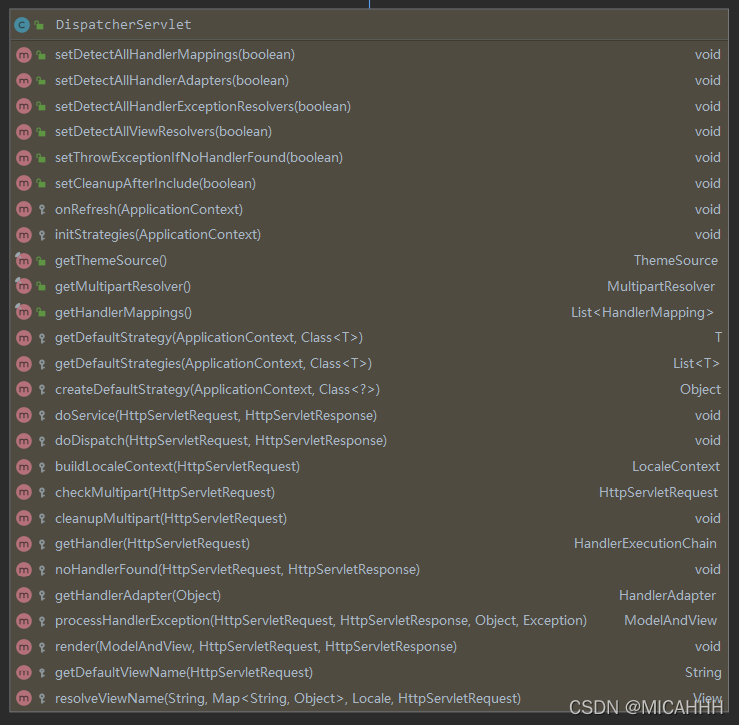Click method icon for setDetectAllHandlerMappings
The height and width of the screenshot is (725, 739).
[x=24, y=55]
